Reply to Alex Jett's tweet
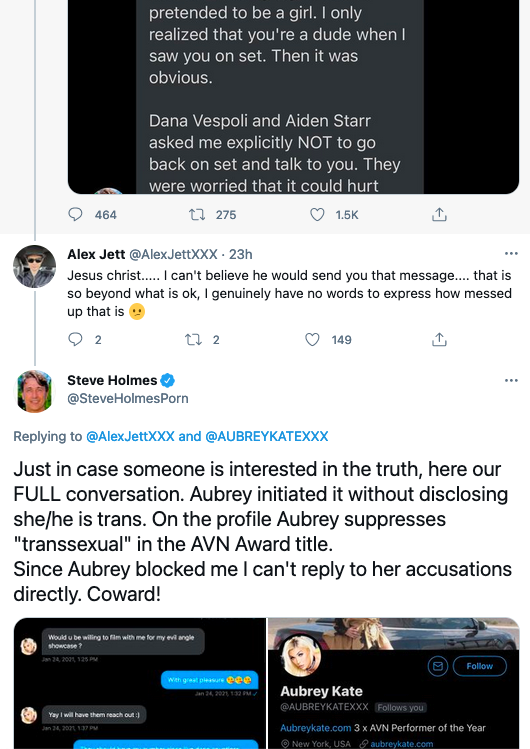This screenshot has width=530, height=749. tap(75, 340)
